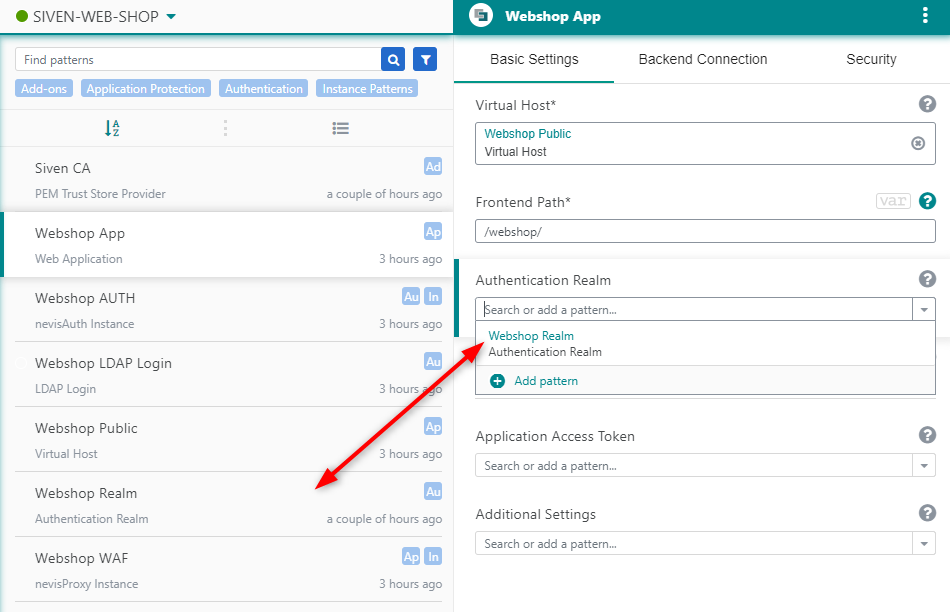The width and height of the screenshot is (950, 612).
Task: Expand the Additional Settings dropdown arrow
Action: coord(923,544)
